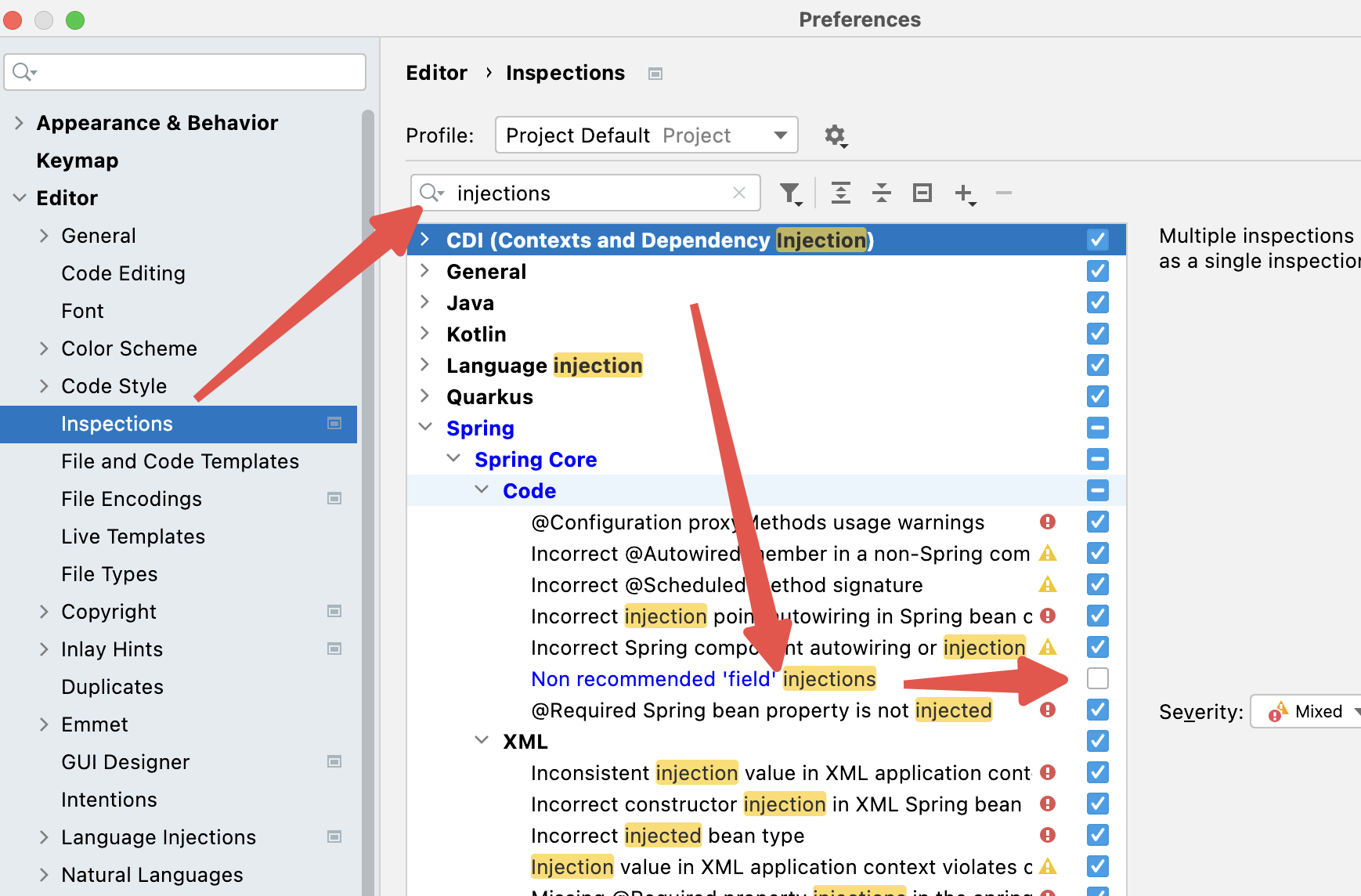
Task: Collapse all inspection tree nodes
Action: point(882,193)
